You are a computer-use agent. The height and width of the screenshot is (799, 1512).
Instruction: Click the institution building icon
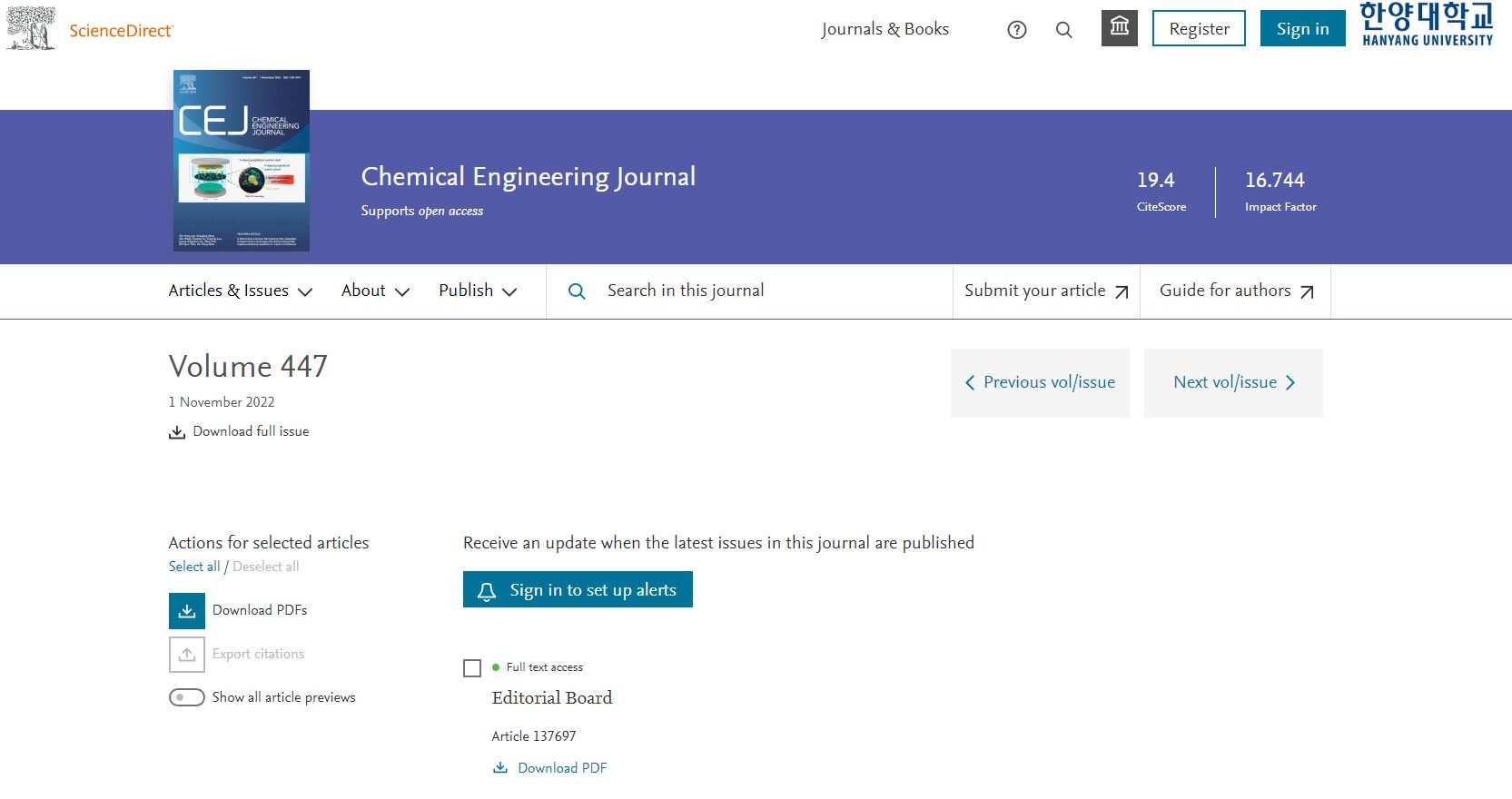pos(1120,28)
